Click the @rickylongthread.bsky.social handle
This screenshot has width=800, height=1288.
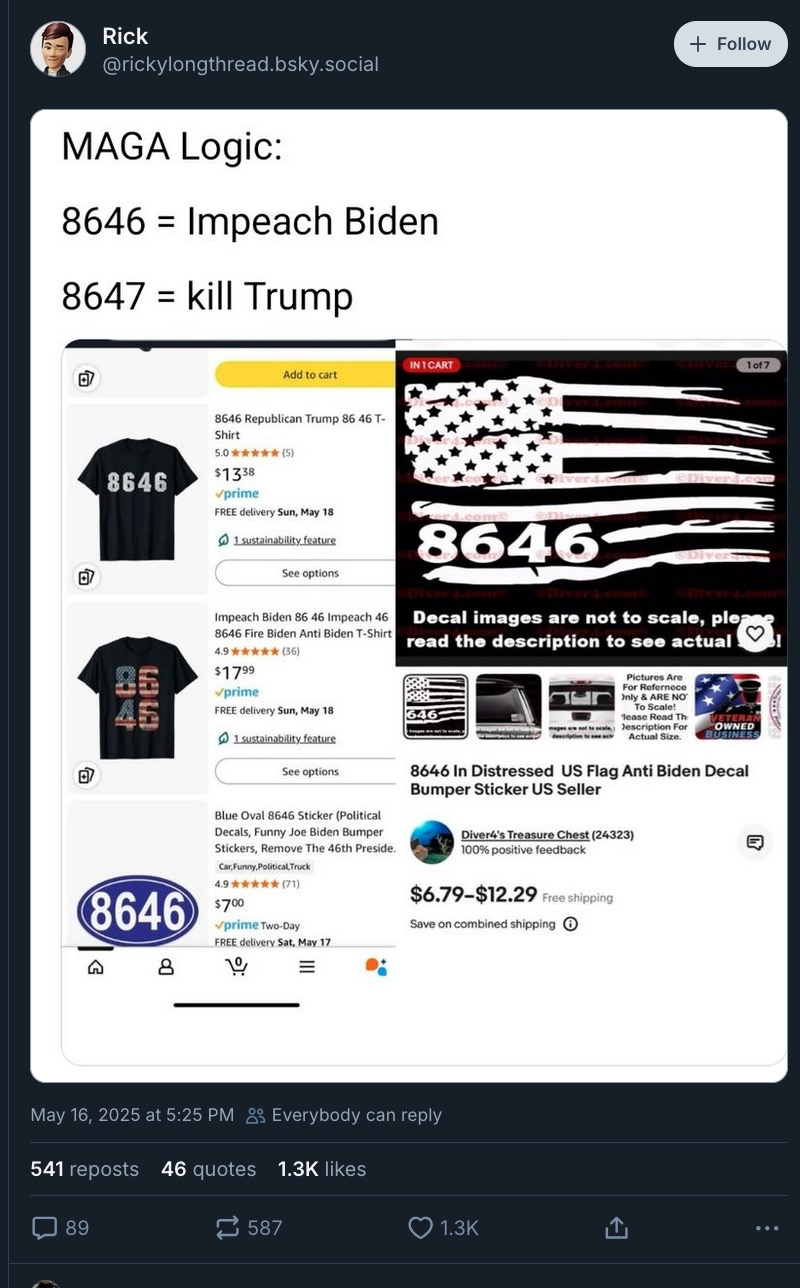[240, 64]
